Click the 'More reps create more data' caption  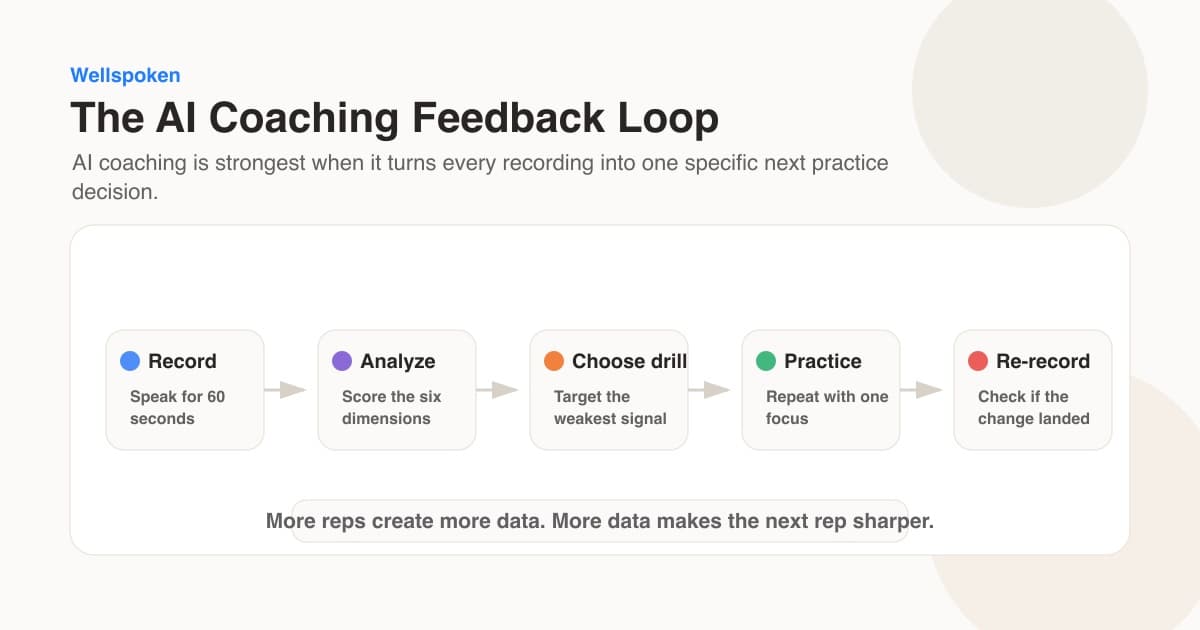(600, 521)
